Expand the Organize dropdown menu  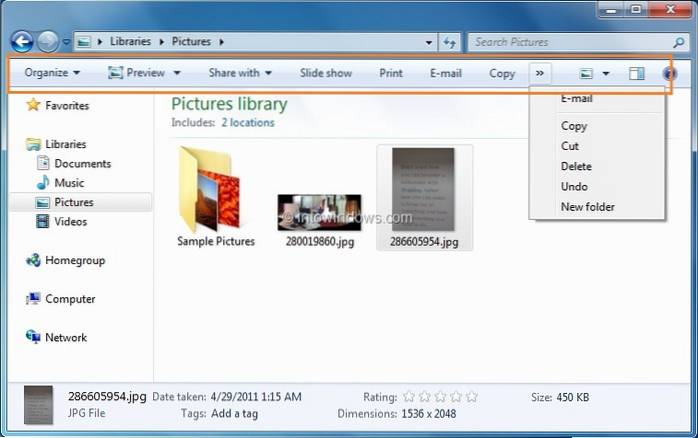(52, 73)
